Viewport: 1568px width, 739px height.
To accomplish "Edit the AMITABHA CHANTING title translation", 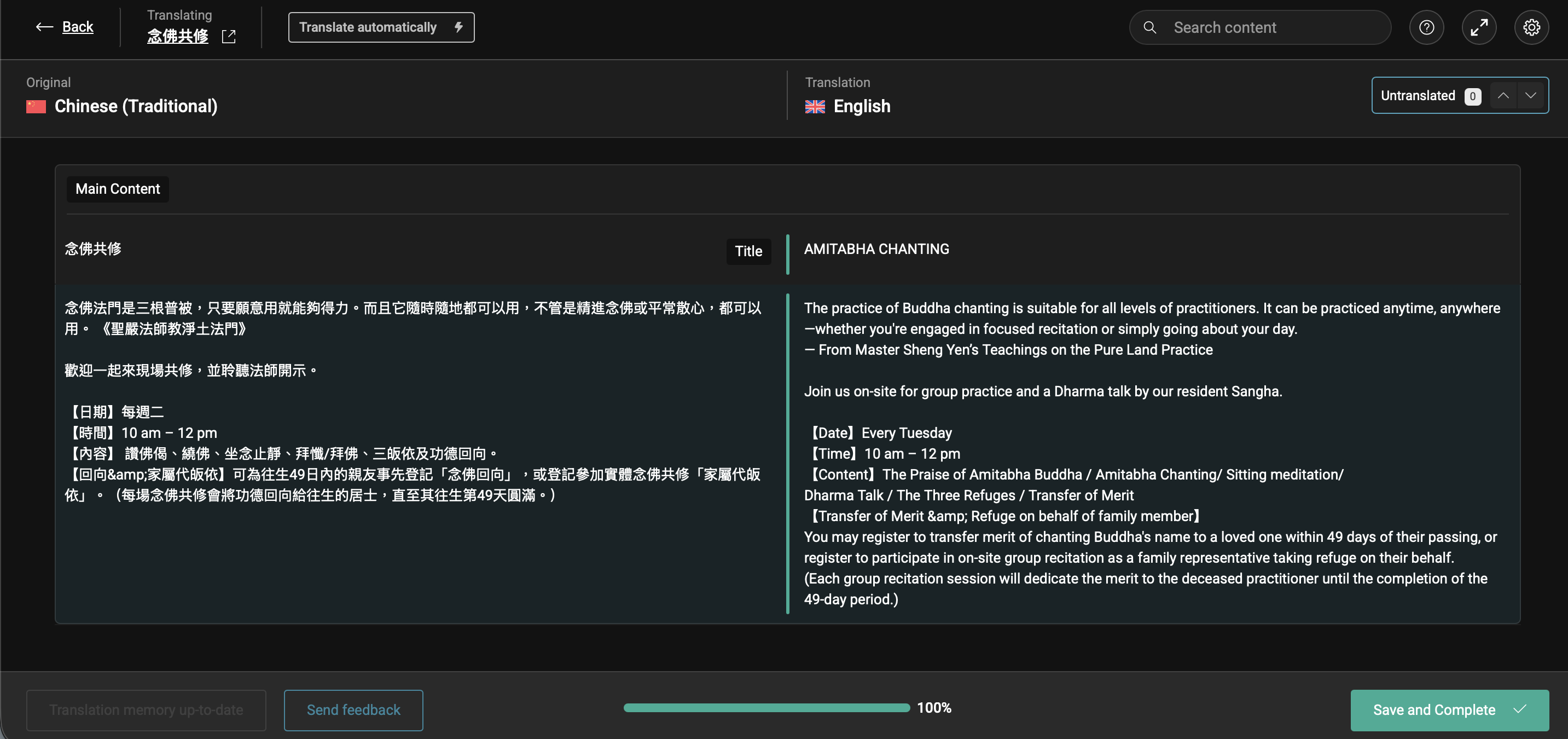I will [876, 249].
